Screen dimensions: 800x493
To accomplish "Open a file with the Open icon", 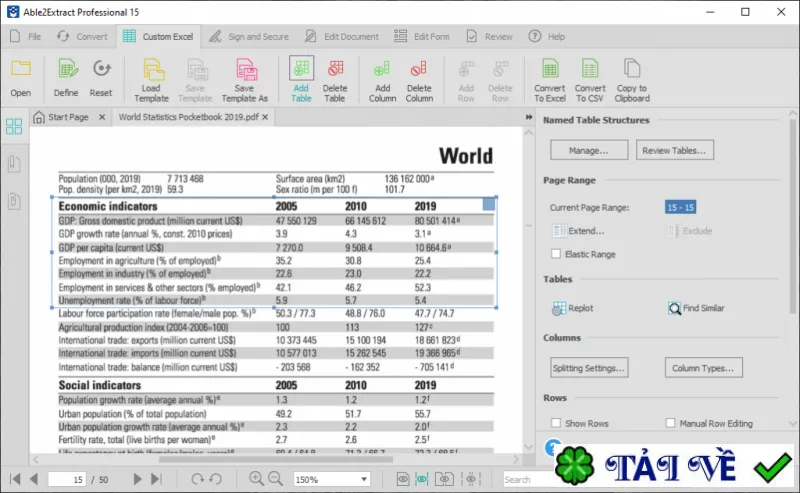I will click(21, 78).
